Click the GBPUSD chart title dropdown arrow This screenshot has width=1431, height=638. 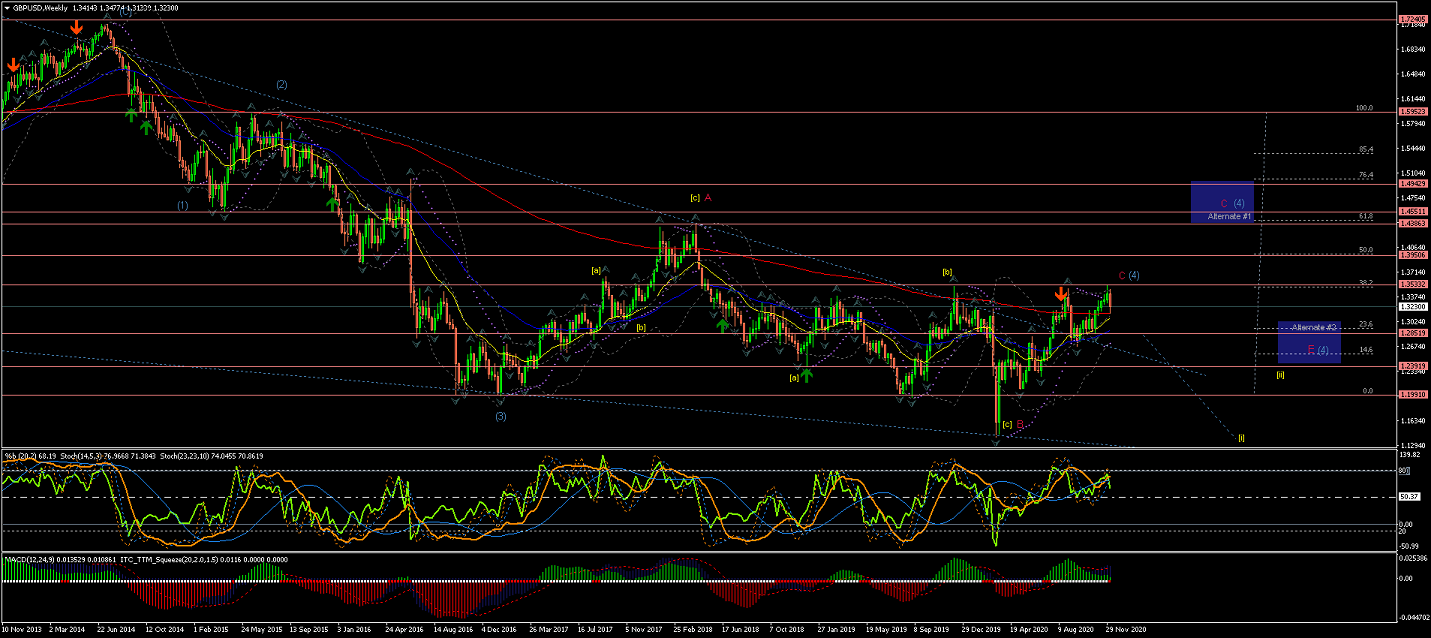coord(7,7)
